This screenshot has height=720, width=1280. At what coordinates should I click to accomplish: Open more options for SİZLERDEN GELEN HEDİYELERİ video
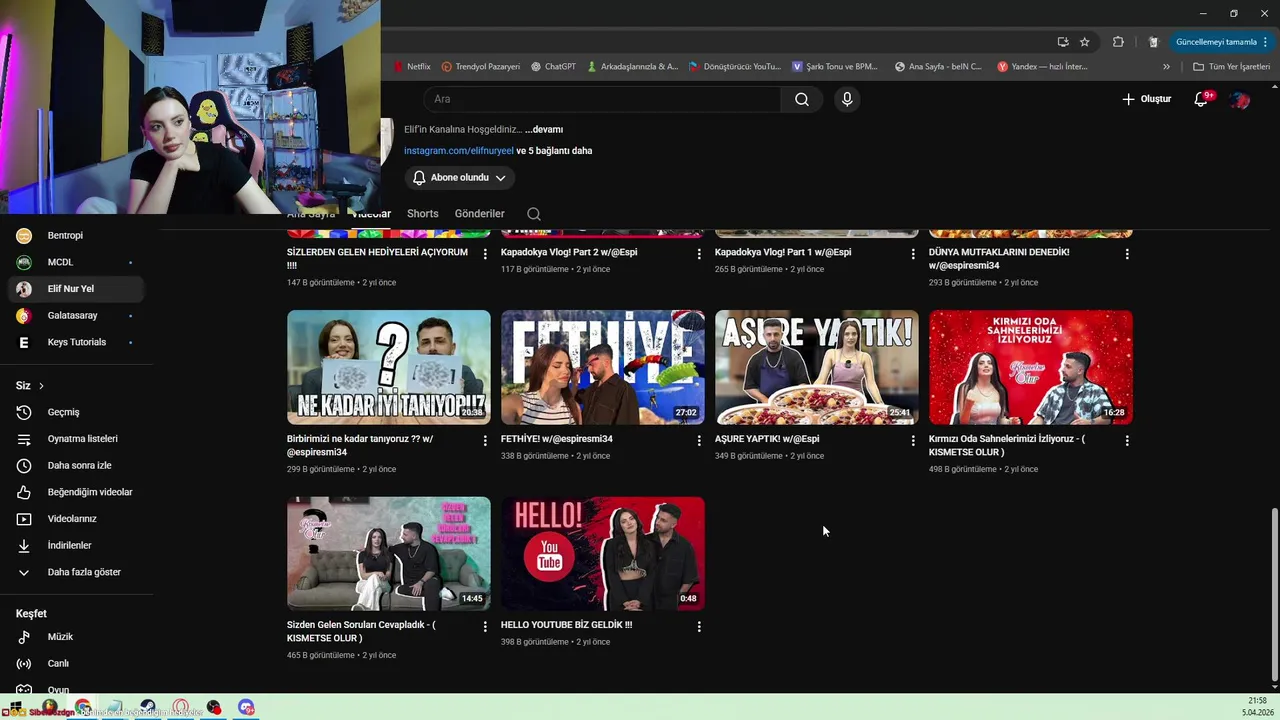point(485,254)
